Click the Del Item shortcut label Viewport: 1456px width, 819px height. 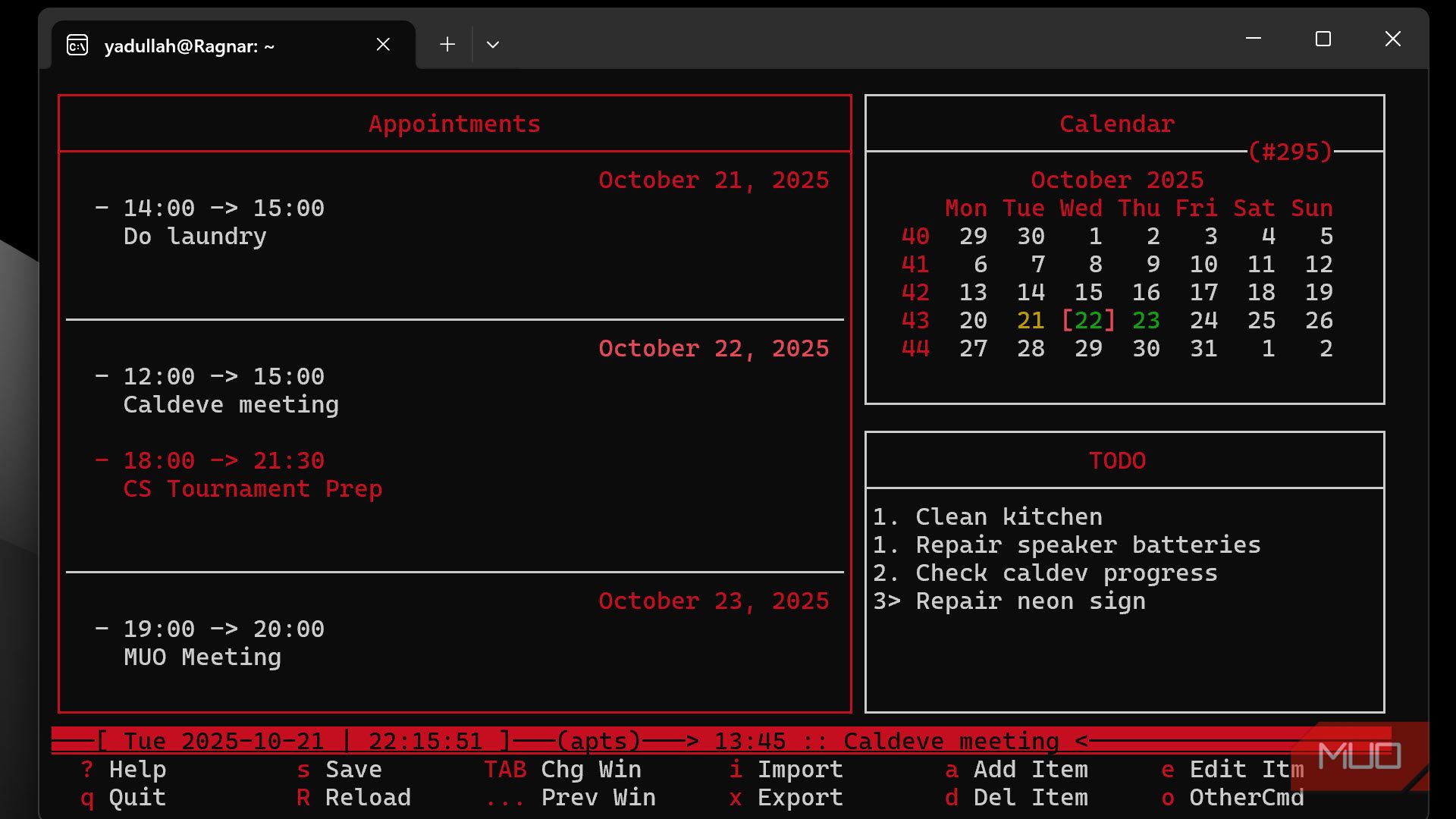1031,798
